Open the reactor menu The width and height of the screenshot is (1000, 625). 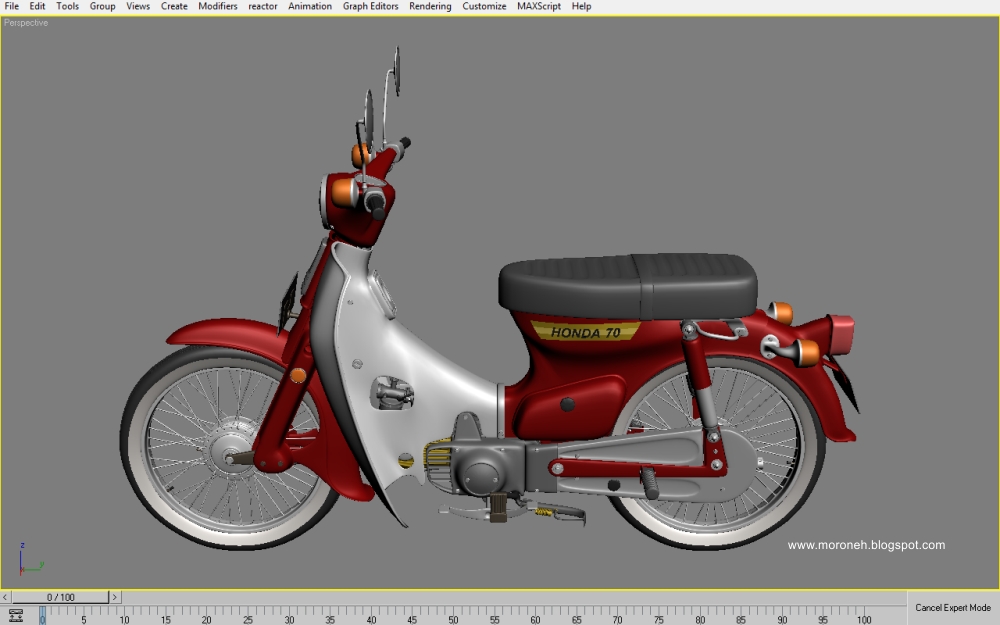263,6
